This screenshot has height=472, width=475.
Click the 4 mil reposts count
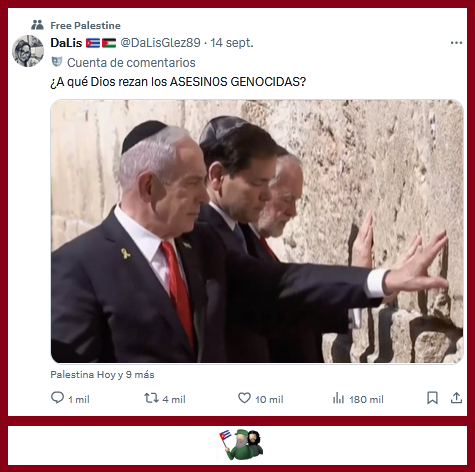[174, 399]
